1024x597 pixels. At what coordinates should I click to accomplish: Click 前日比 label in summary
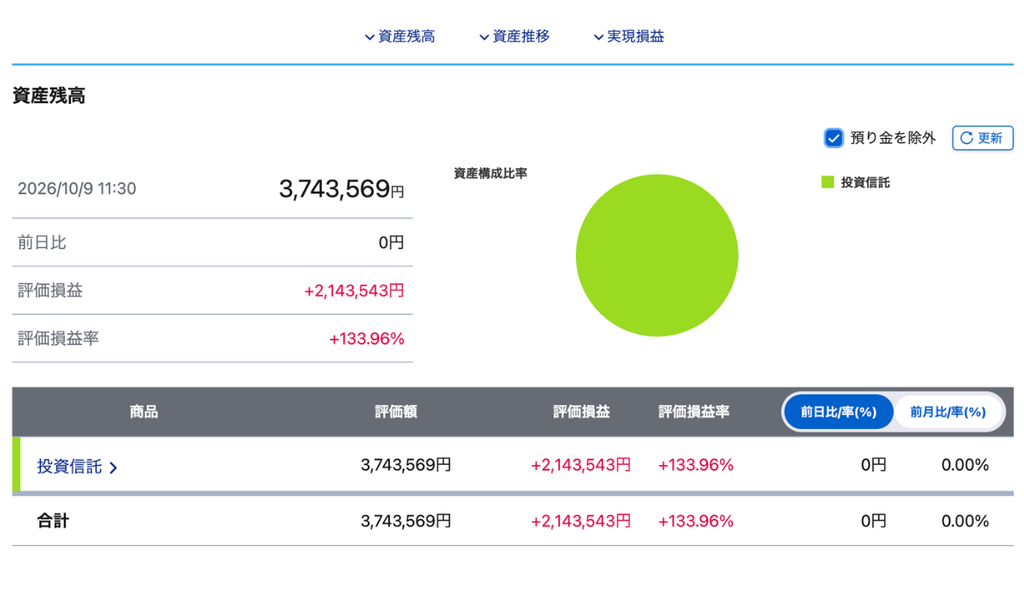pyautogui.click(x=42, y=243)
